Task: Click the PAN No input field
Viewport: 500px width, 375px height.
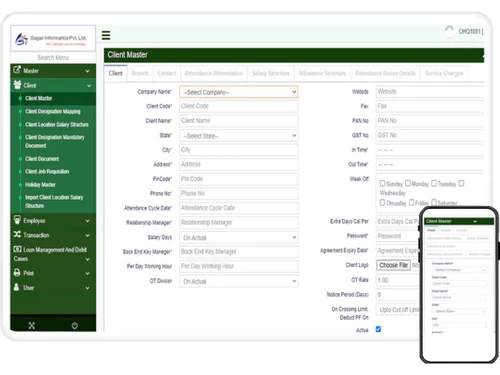Action: [x=430, y=121]
